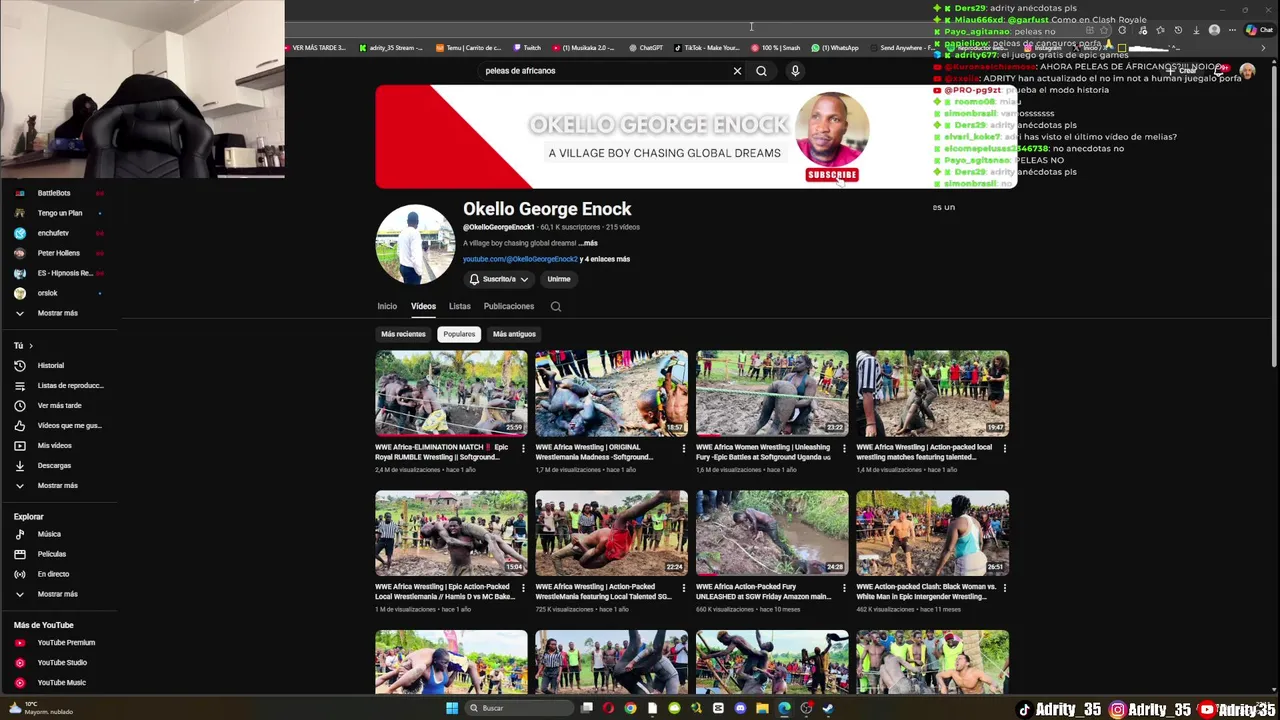This screenshot has width=1280, height=720.
Task: Open Peter Hollens subscription channel
Action: click(58, 253)
